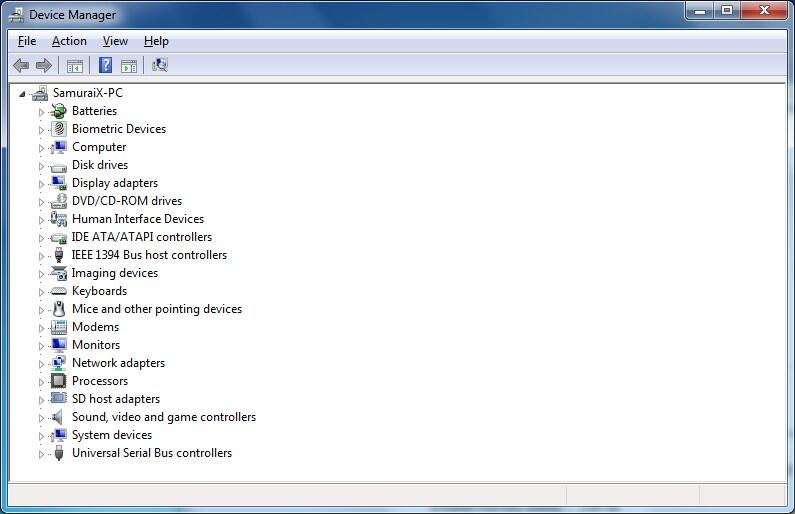
Task: Click the SD host adapters icon
Action: pyautogui.click(x=59, y=399)
